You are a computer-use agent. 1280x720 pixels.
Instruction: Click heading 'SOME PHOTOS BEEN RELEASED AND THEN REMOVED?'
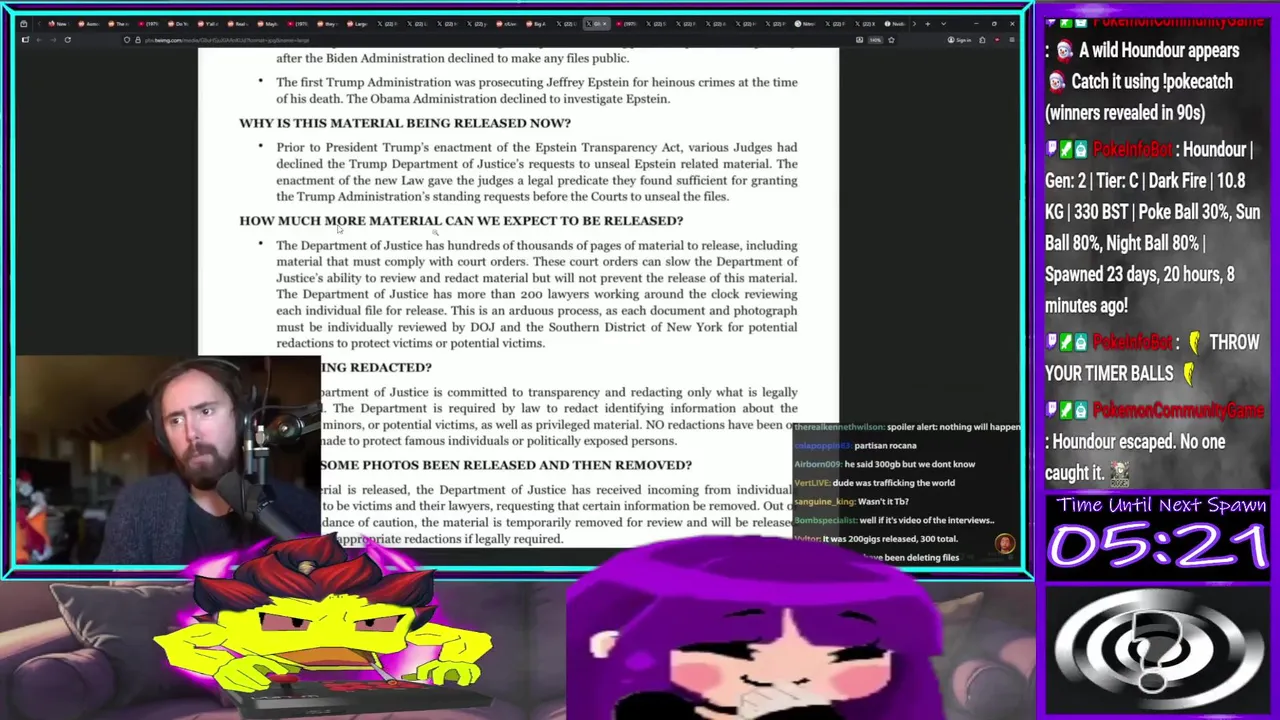[x=506, y=465]
